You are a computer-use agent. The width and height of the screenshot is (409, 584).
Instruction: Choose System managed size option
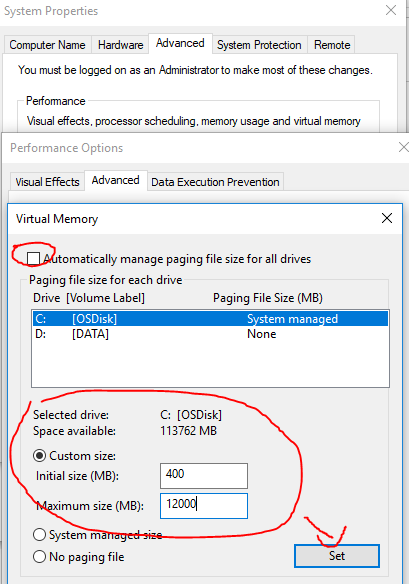click(39, 535)
